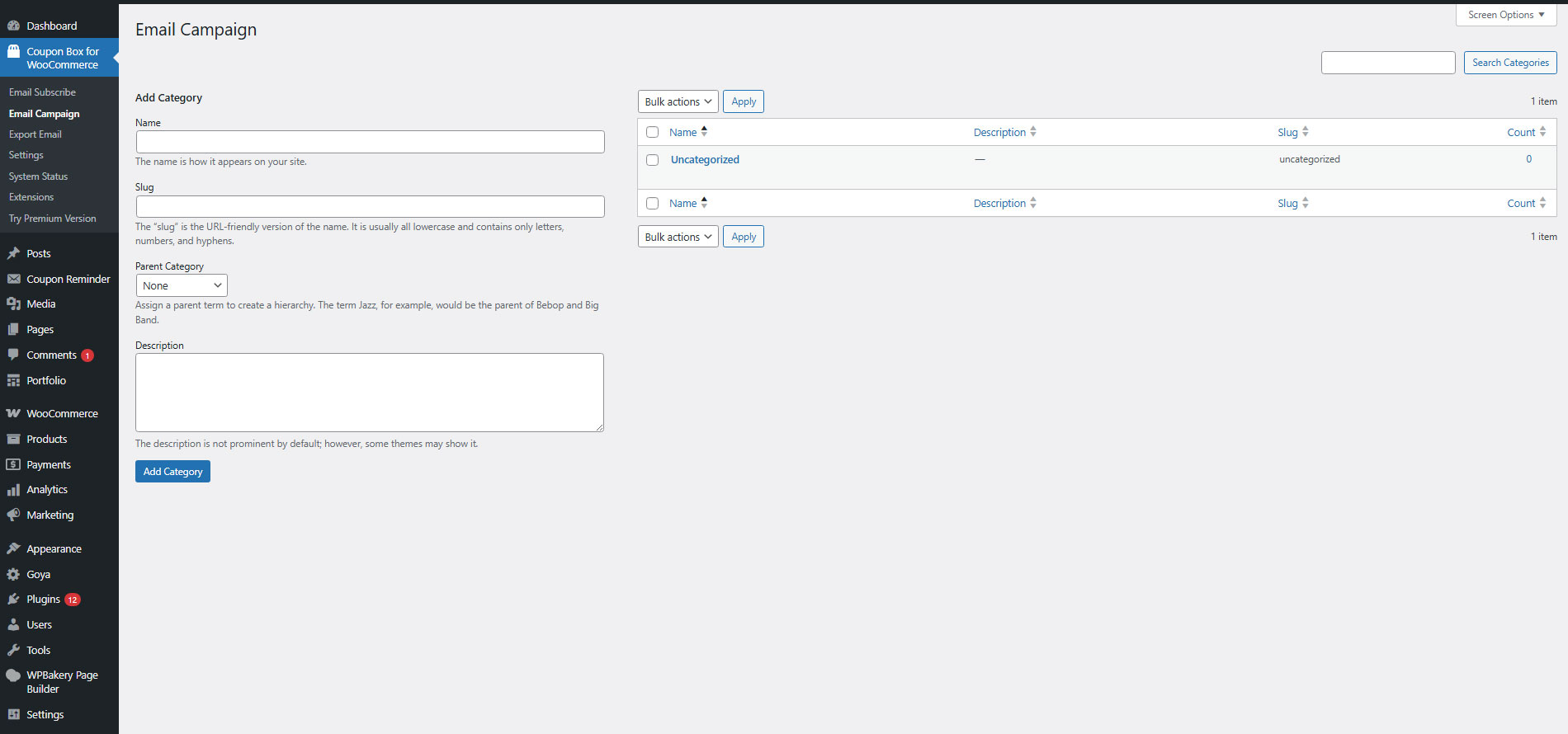Click the Analytics bar chart icon

13,489
